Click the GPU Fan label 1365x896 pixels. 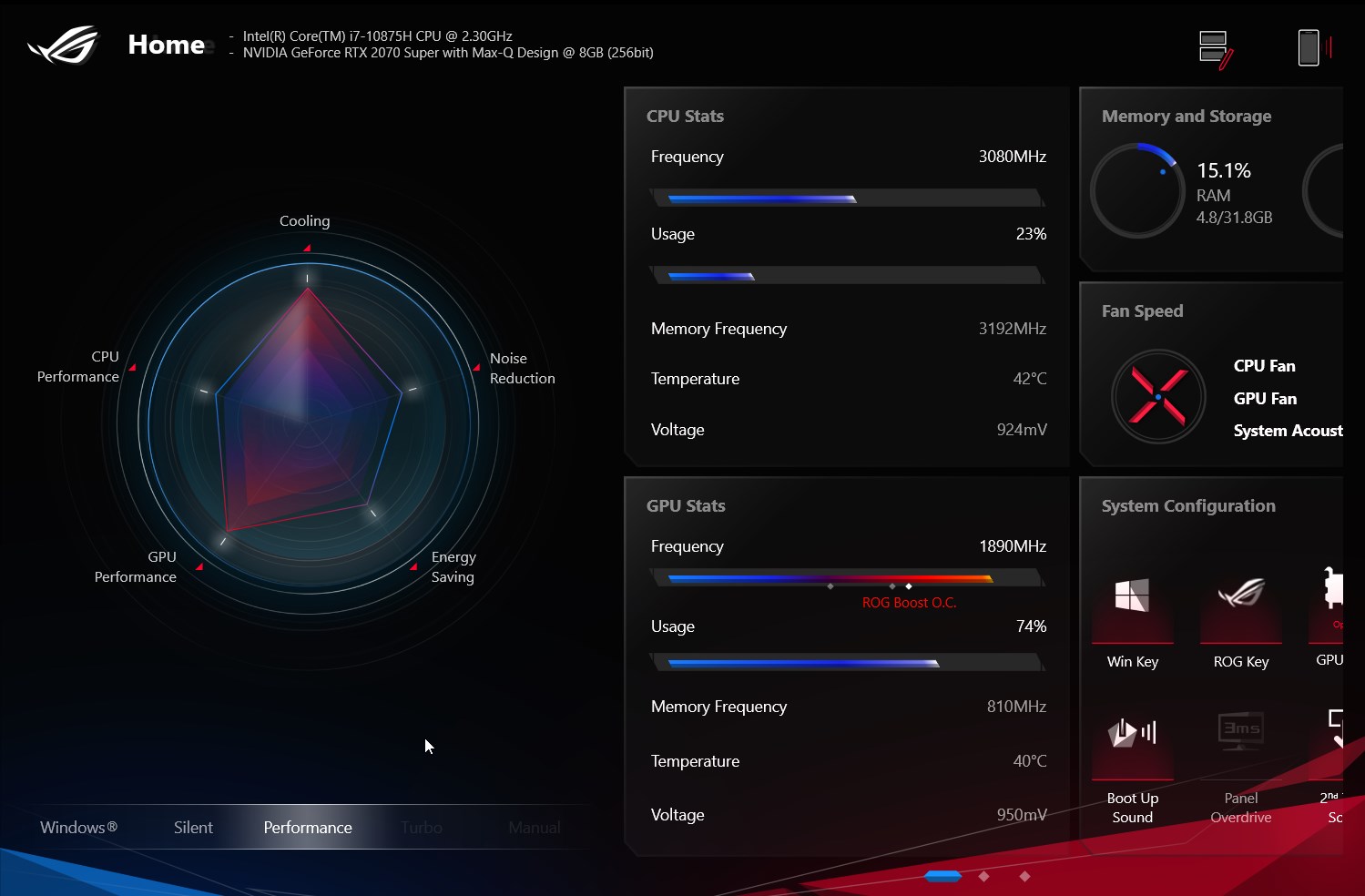[1266, 399]
